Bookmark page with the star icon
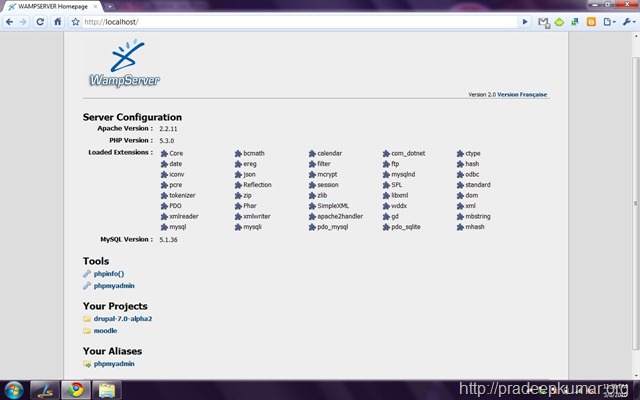Image resolution: width=640 pixels, height=400 pixels. [x=76, y=22]
